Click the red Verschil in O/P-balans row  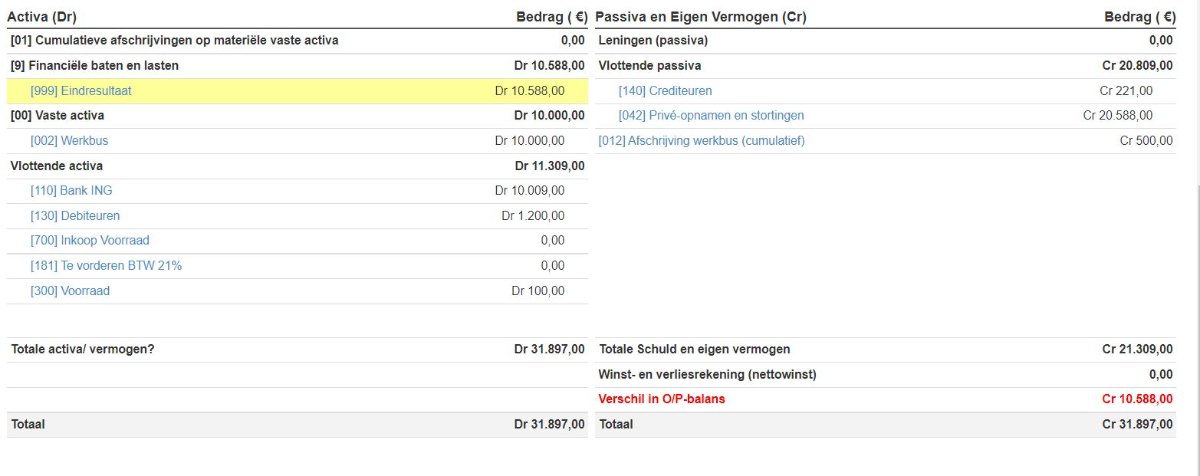pyautogui.click(x=886, y=399)
